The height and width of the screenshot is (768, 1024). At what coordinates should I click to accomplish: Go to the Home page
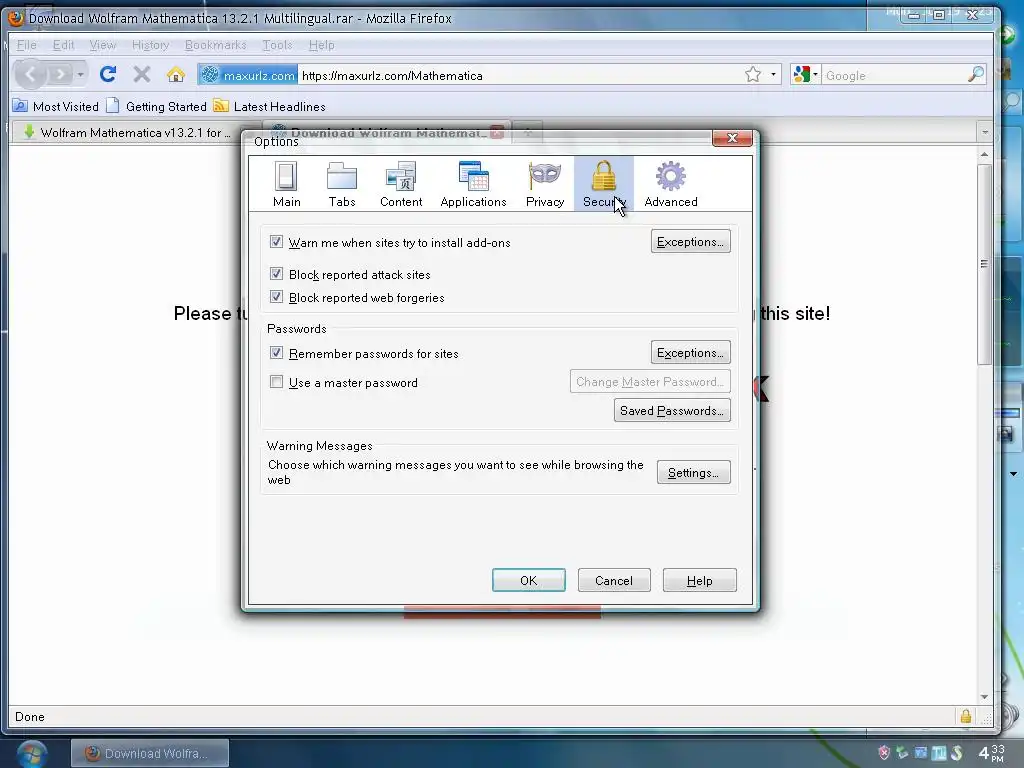pyautogui.click(x=176, y=74)
